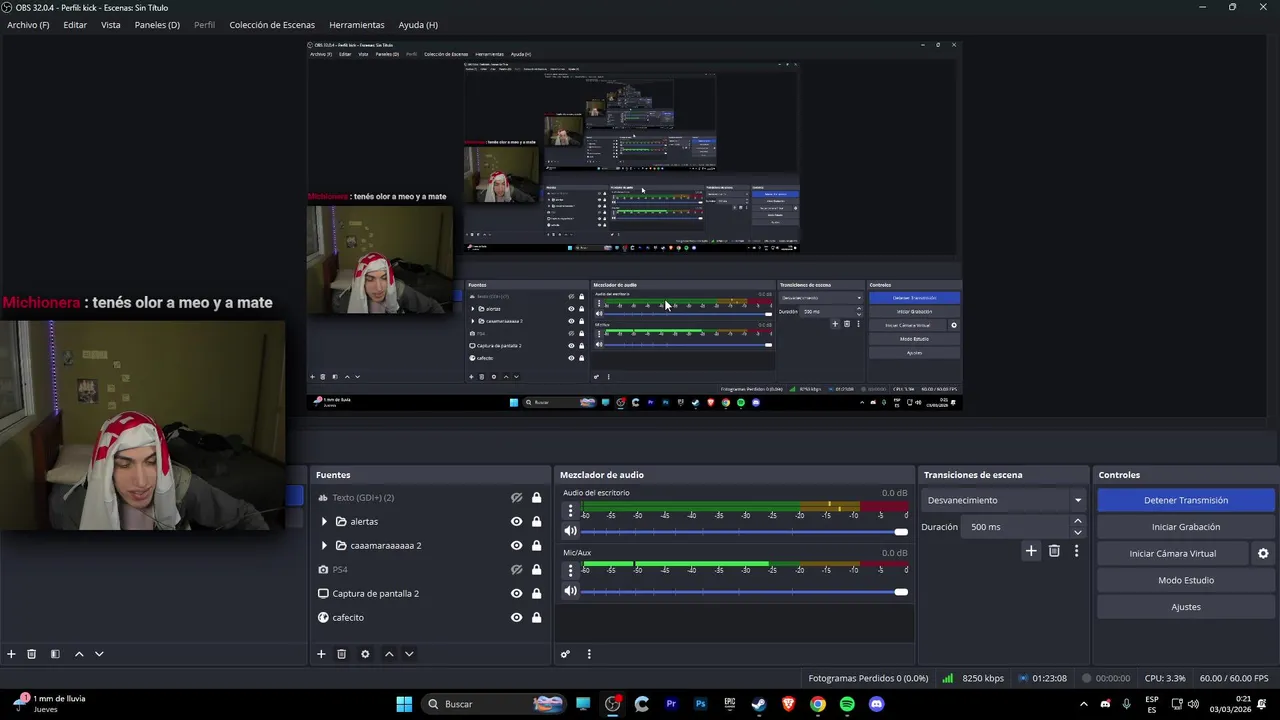Hide the cafecito source
Viewport: 1280px width, 720px height.
tap(516, 618)
